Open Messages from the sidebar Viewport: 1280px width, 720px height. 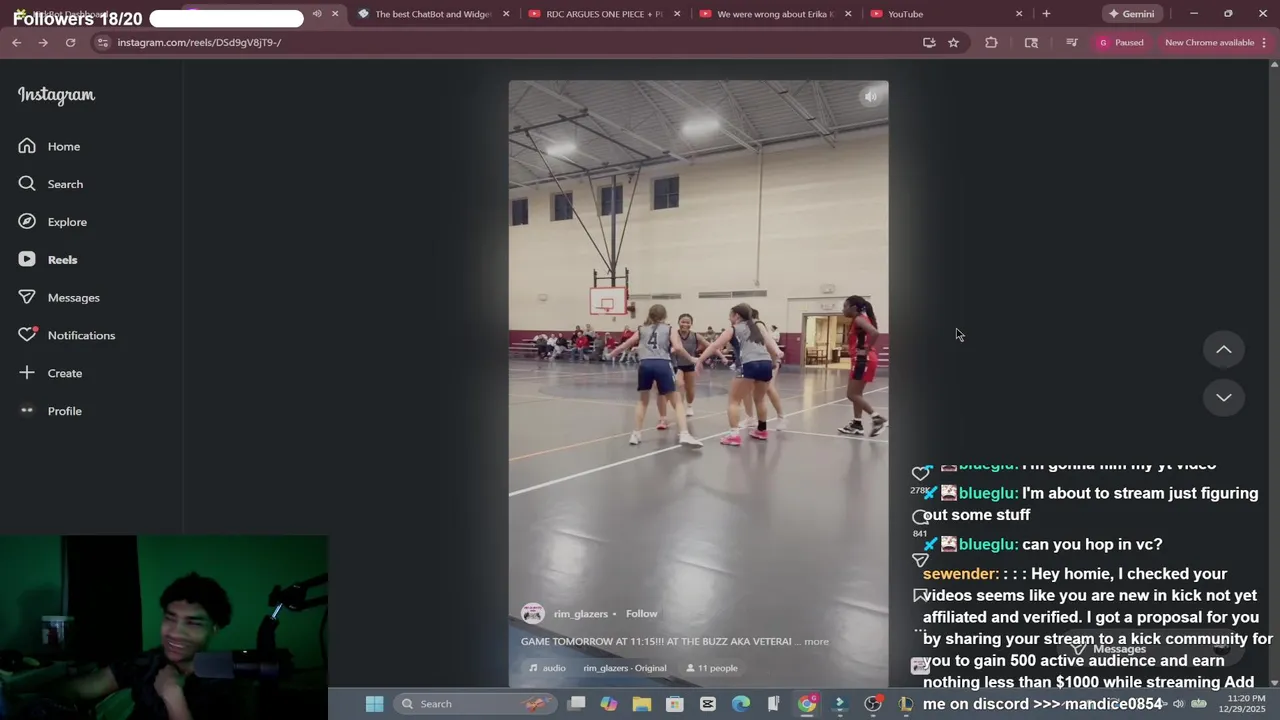pos(59,298)
